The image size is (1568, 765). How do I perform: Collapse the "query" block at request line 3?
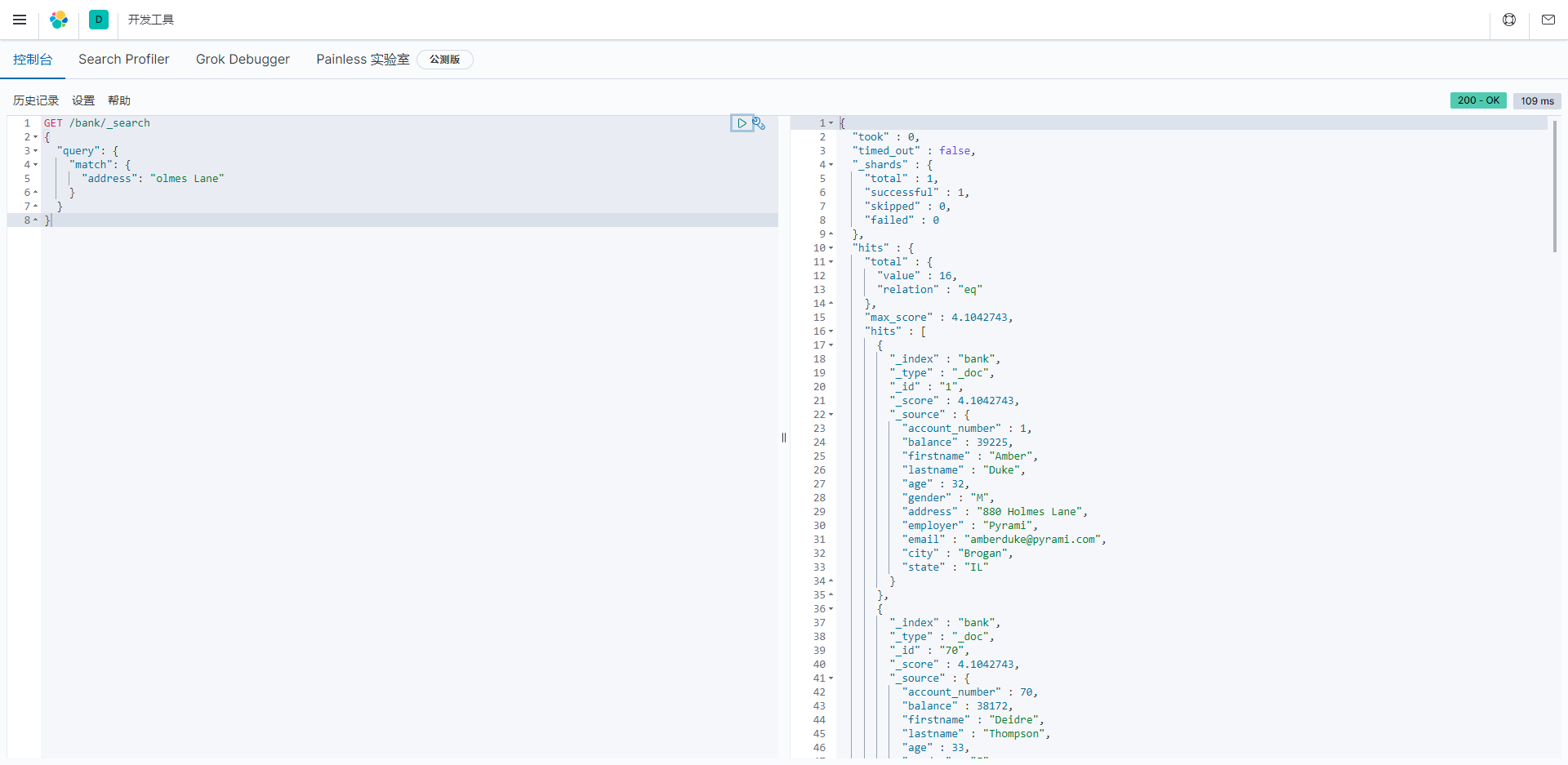click(x=36, y=151)
